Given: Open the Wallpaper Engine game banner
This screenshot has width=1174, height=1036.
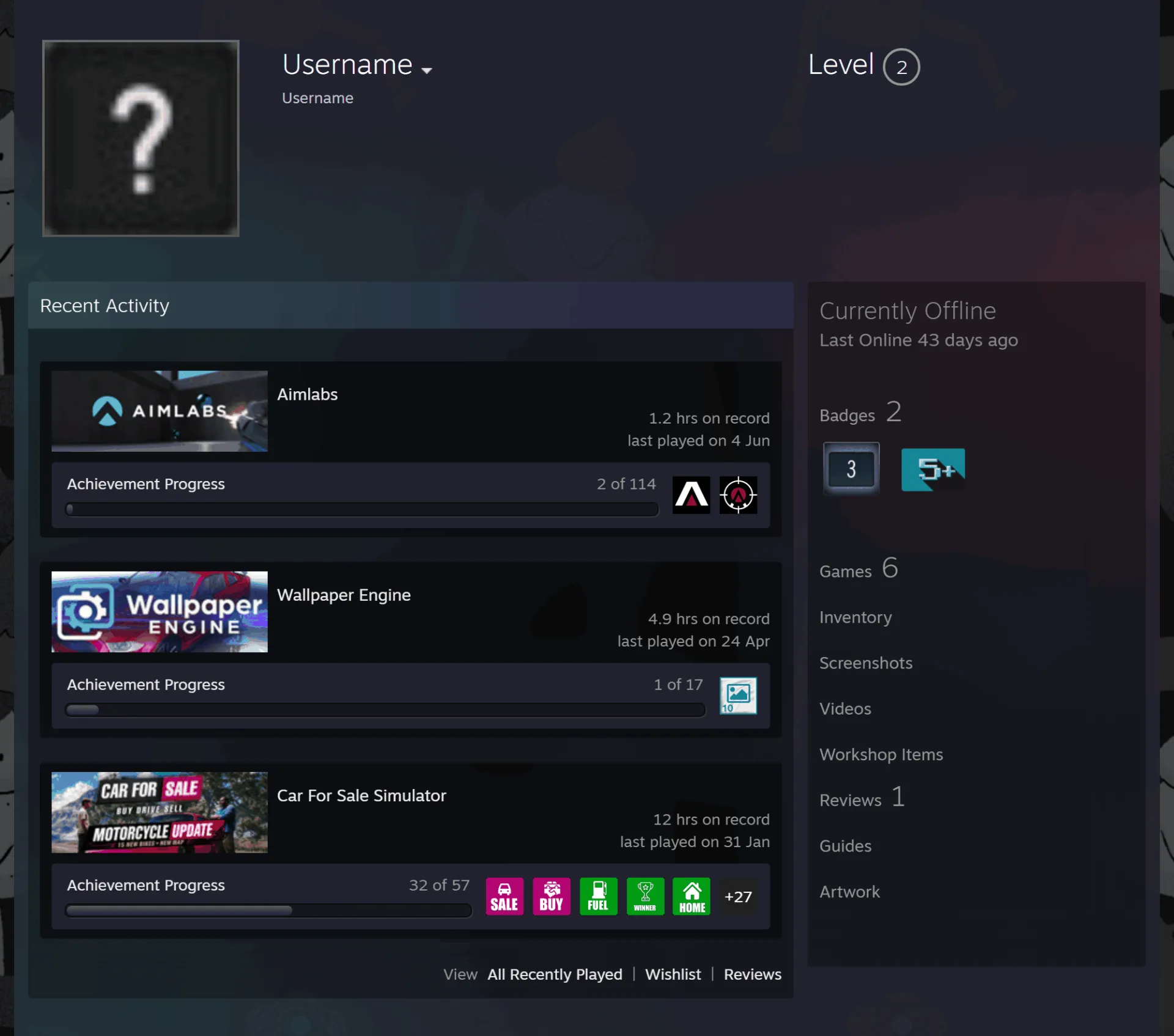Looking at the screenshot, I should point(160,612).
